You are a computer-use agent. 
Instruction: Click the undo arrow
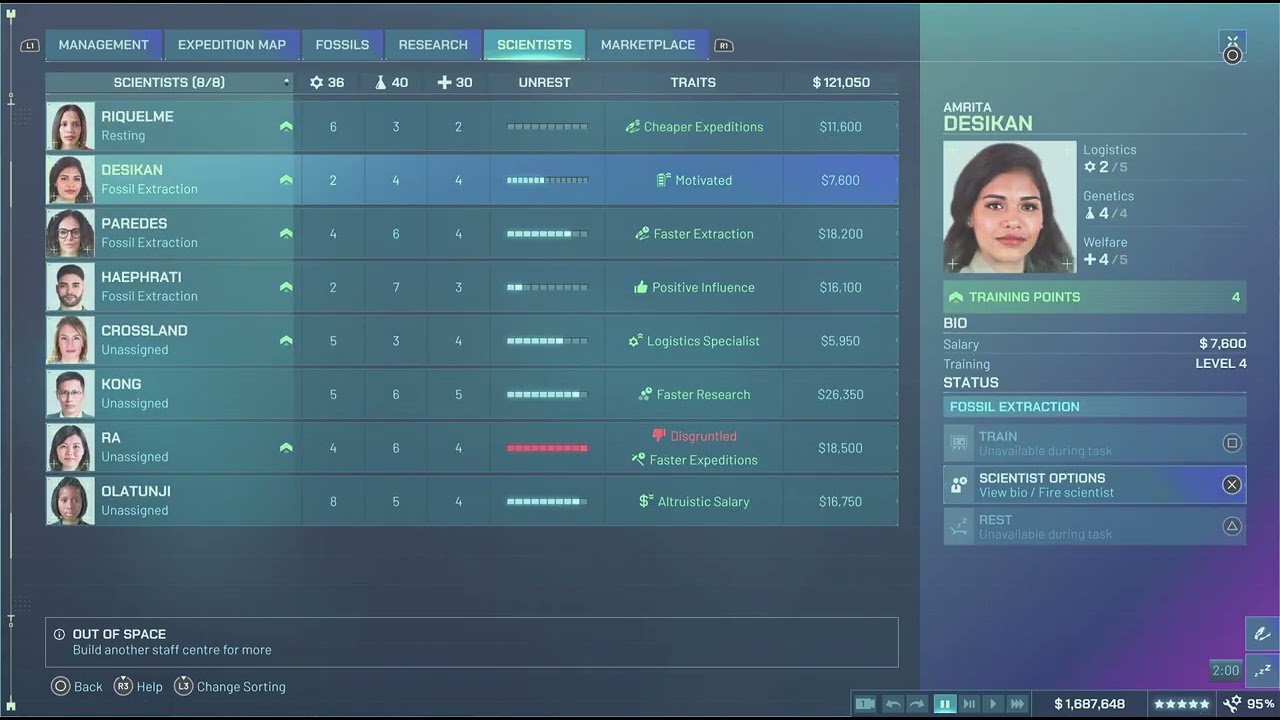[893, 704]
